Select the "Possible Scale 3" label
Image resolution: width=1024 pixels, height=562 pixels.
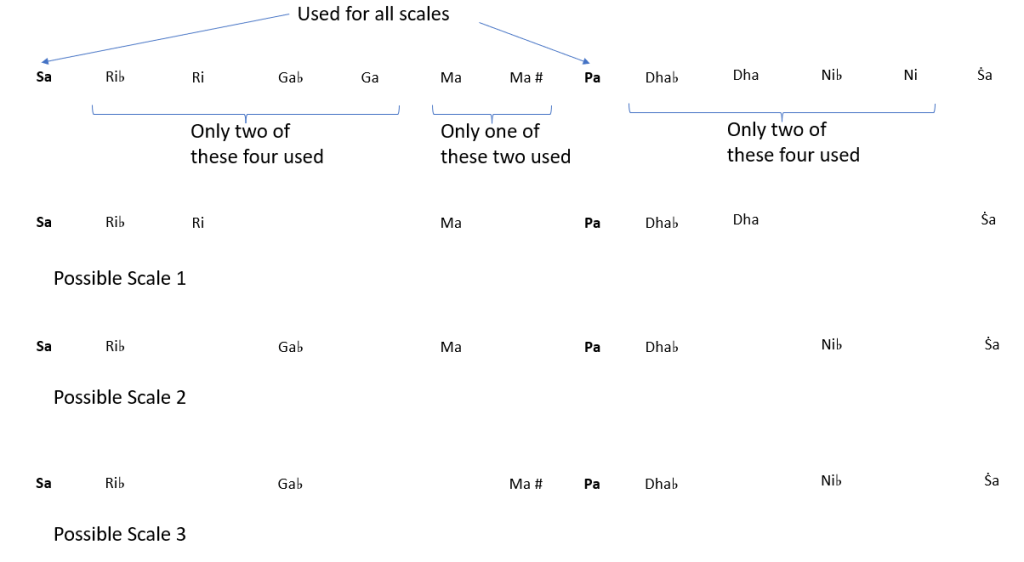[x=119, y=534]
